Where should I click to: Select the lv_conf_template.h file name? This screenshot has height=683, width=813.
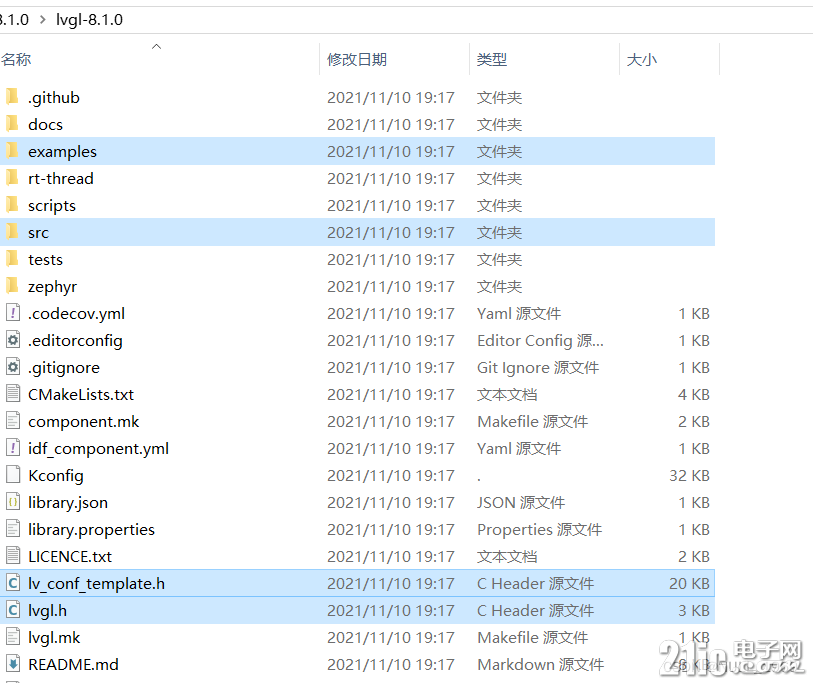[x=96, y=583]
